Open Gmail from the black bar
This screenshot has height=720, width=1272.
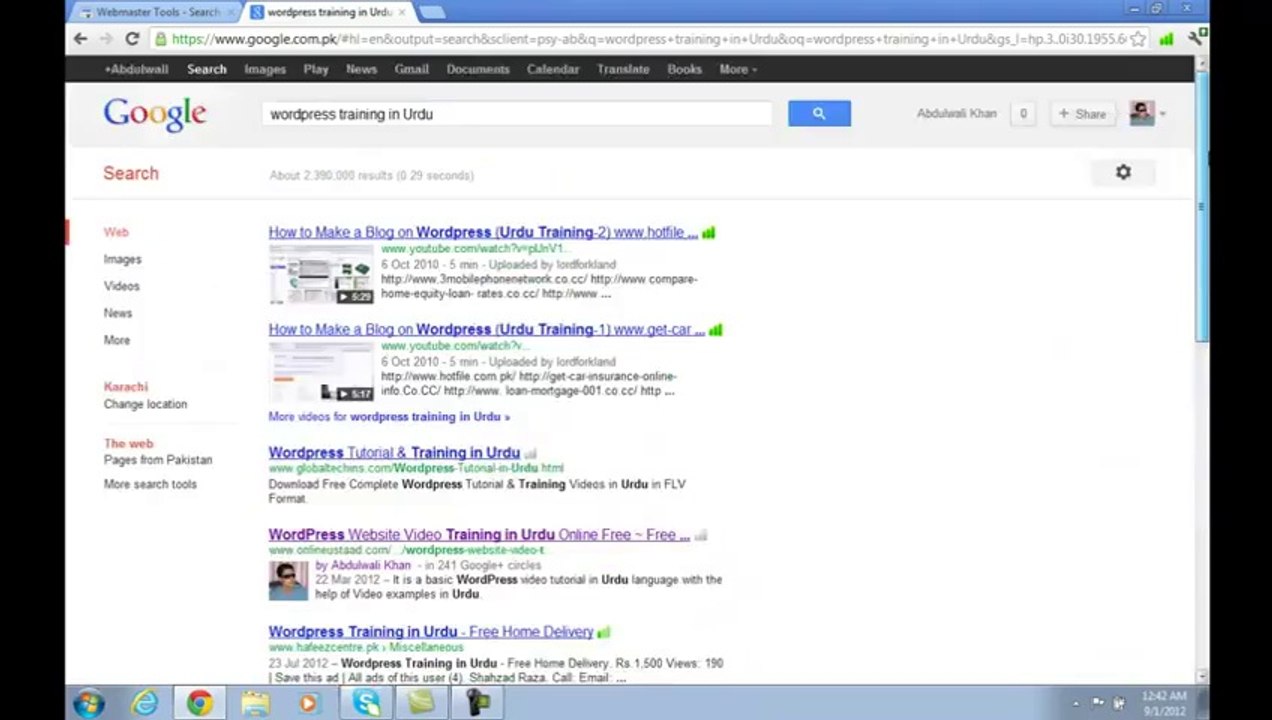[411, 69]
